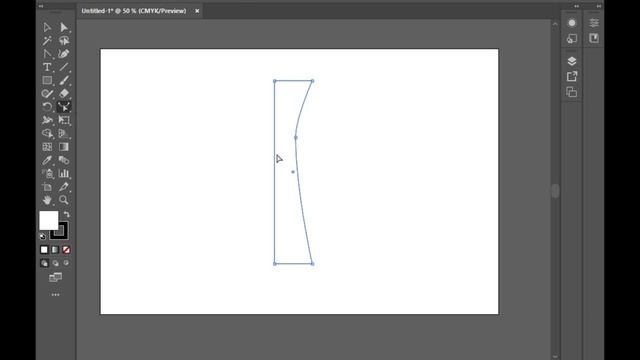Select the Direct Selection tool
Image resolution: width=640 pixels, height=360 pixels.
point(64,27)
